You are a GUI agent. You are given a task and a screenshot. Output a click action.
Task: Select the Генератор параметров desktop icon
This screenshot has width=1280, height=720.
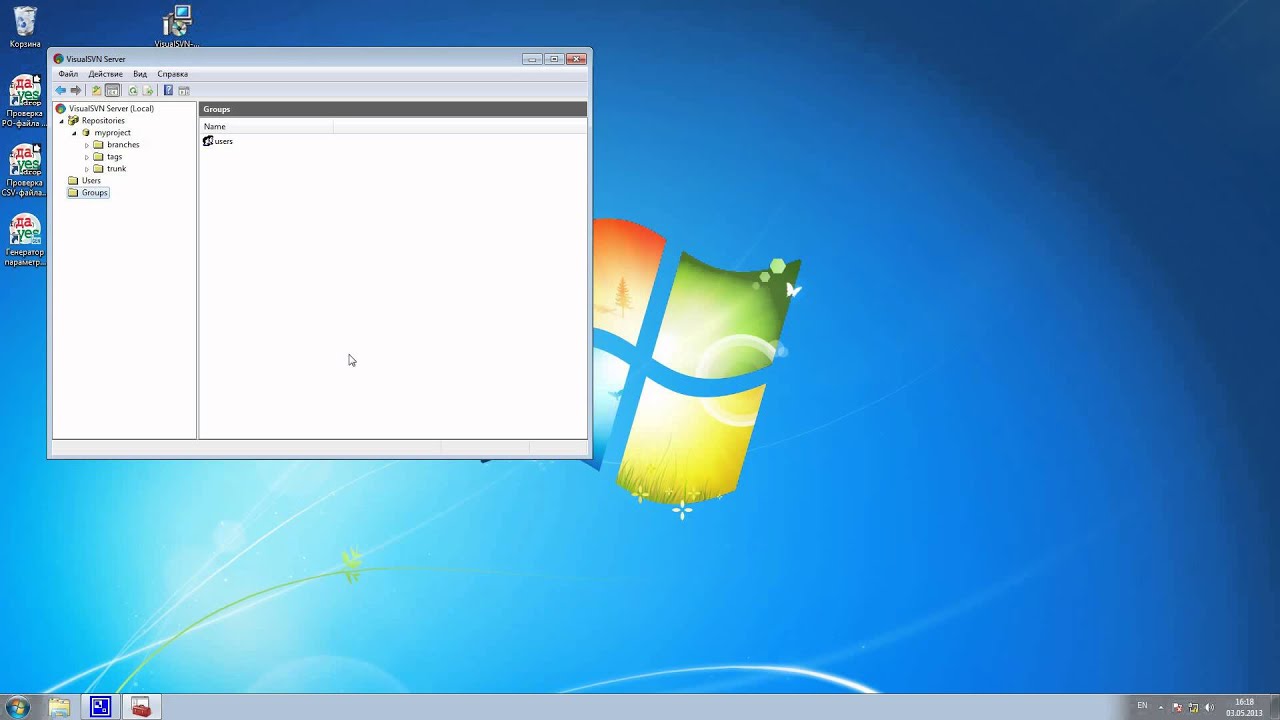[25, 240]
